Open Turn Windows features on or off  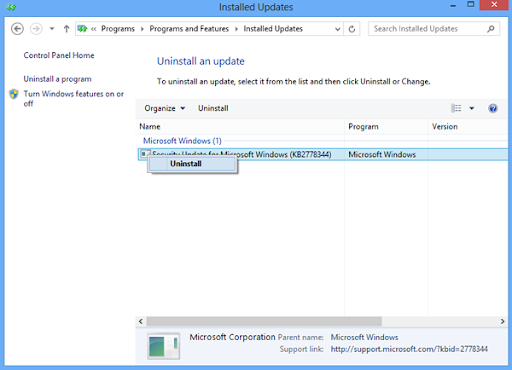(73, 99)
